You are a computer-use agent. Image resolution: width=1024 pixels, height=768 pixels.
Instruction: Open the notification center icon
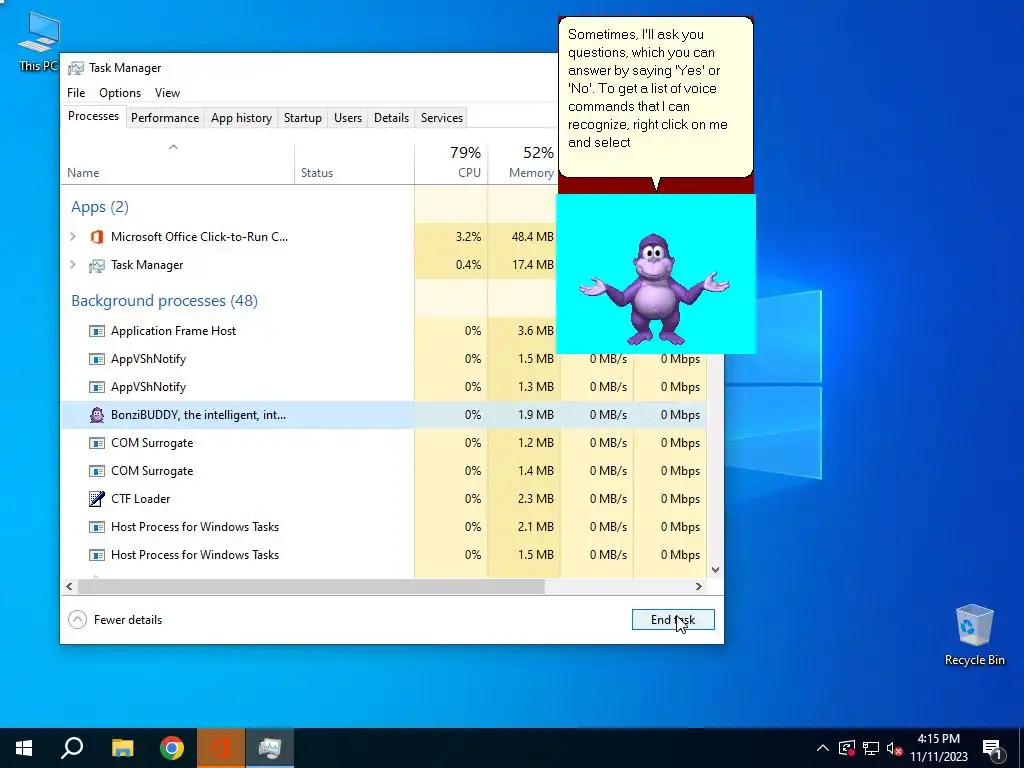tap(993, 748)
